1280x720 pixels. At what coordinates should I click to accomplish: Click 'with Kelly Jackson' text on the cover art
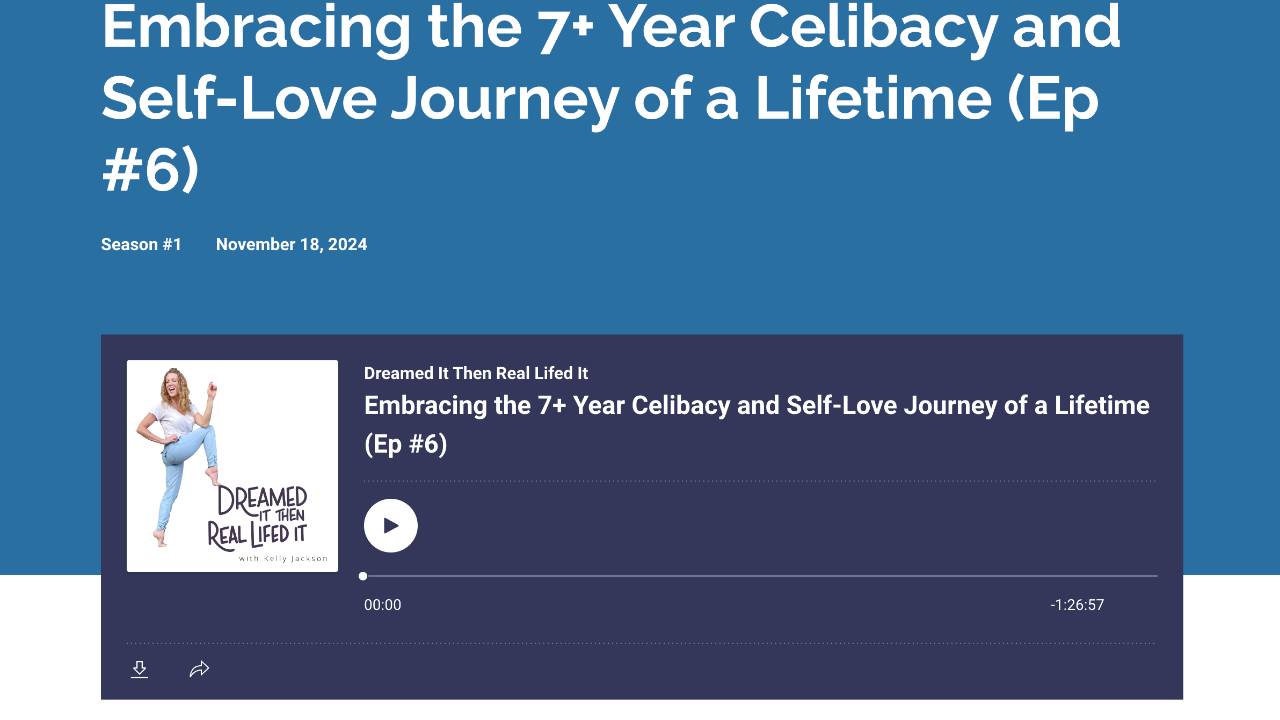click(x=283, y=559)
